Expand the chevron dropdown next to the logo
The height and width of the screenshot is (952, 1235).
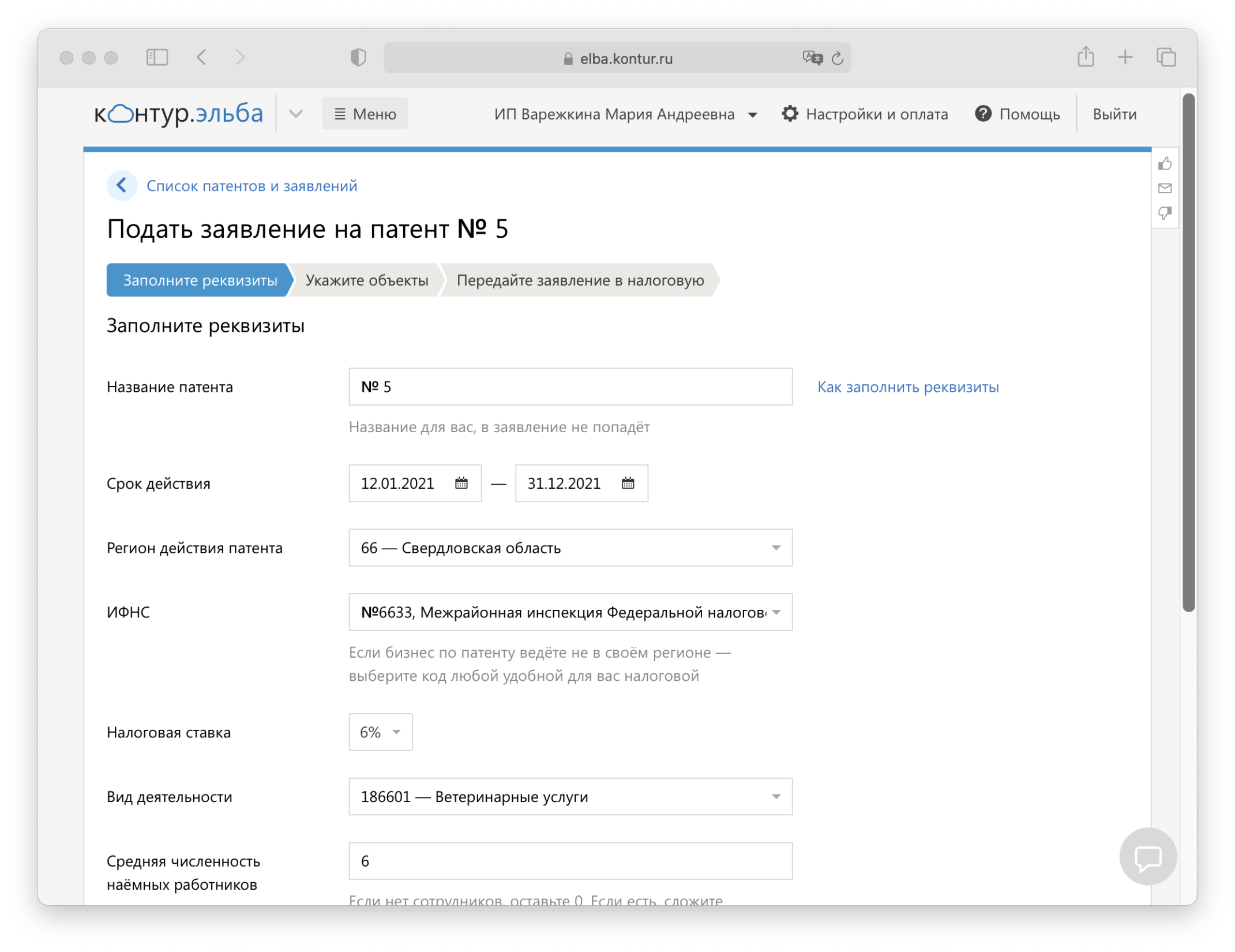pos(296,114)
